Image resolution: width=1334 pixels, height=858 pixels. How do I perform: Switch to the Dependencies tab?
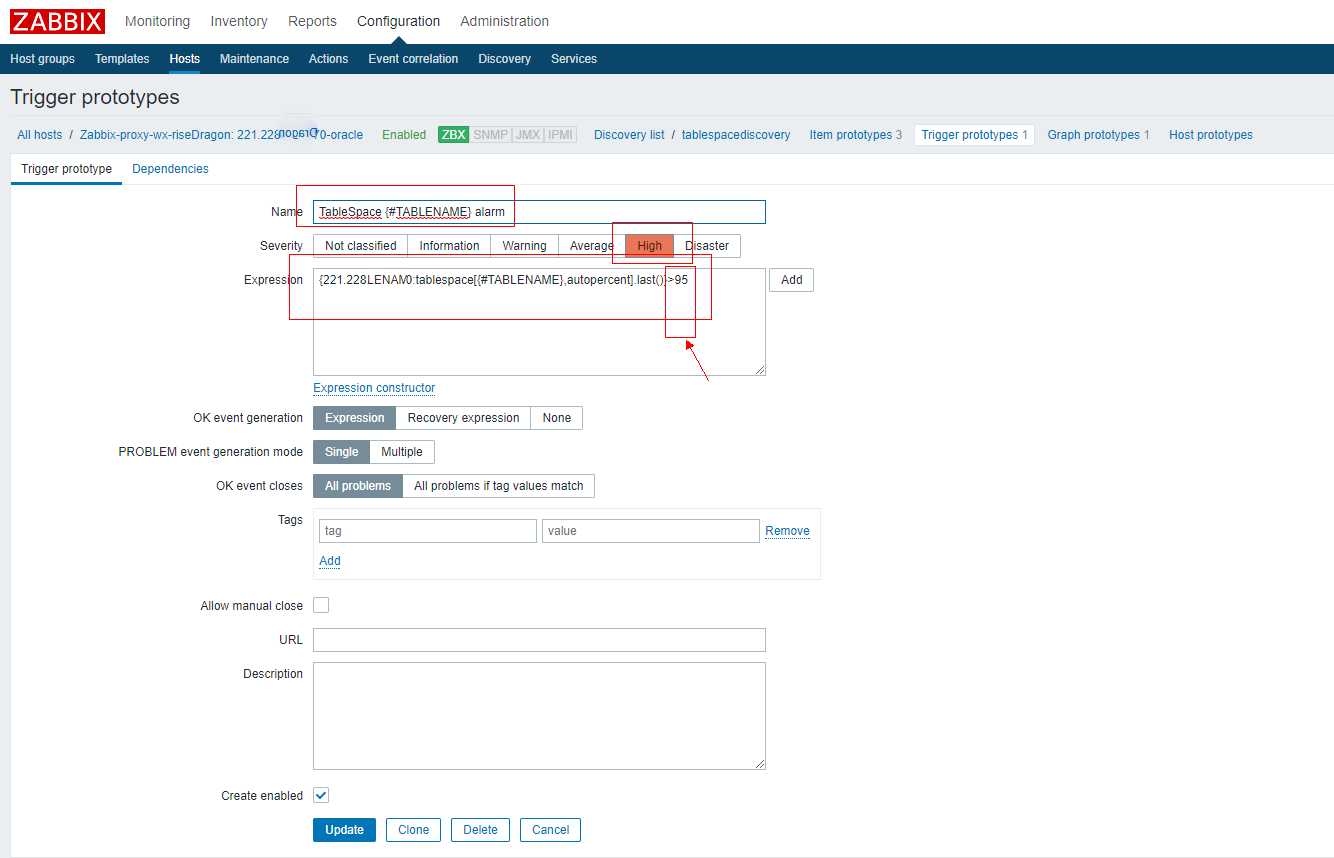pyautogui.click(x=170, y=169)
